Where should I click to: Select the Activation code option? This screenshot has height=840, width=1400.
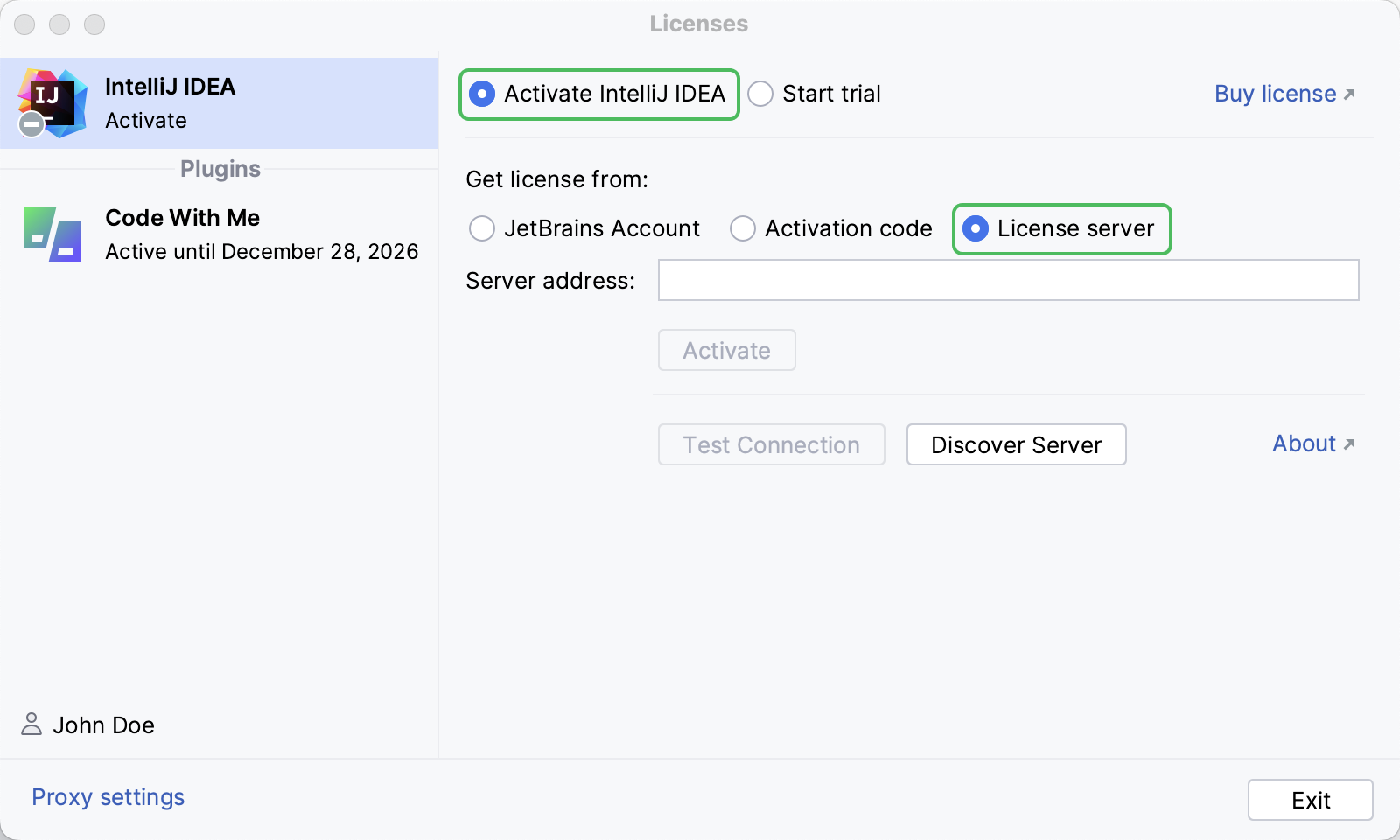point(743,228)
